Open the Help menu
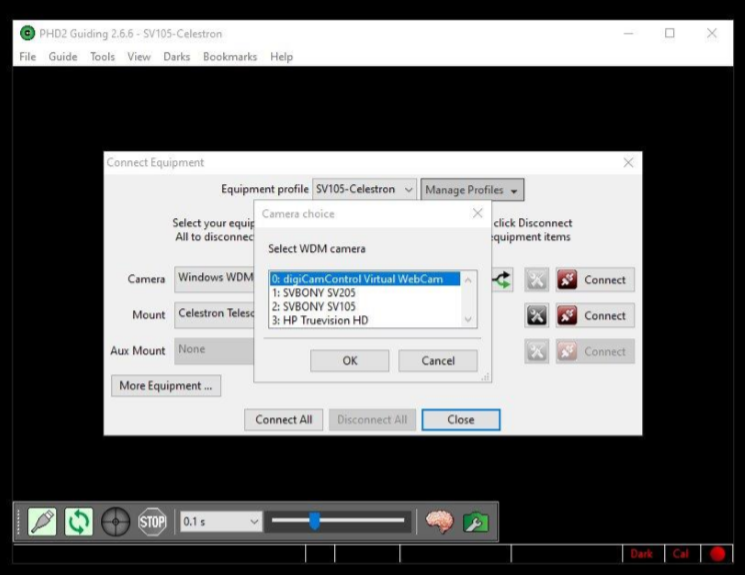Image resolution: width=745 pixels, height=575 pixels. pyautogui.click(x=281, y=57)
